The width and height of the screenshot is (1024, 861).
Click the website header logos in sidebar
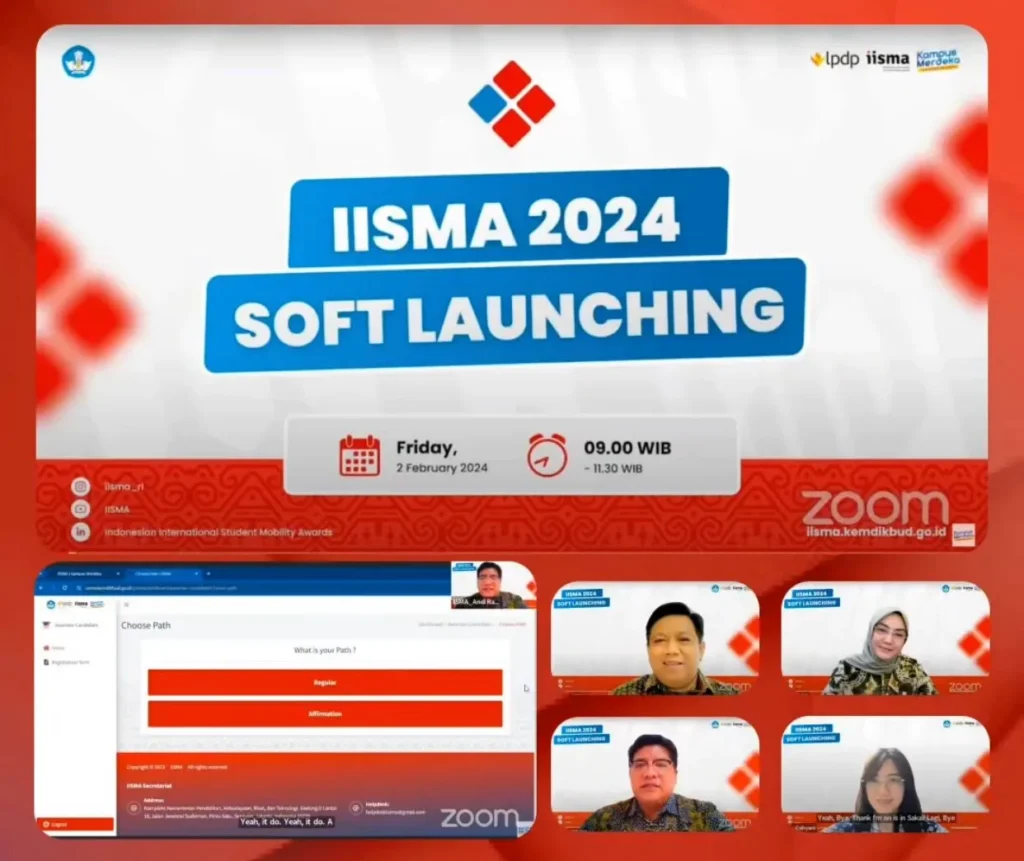tap(75, 604)
